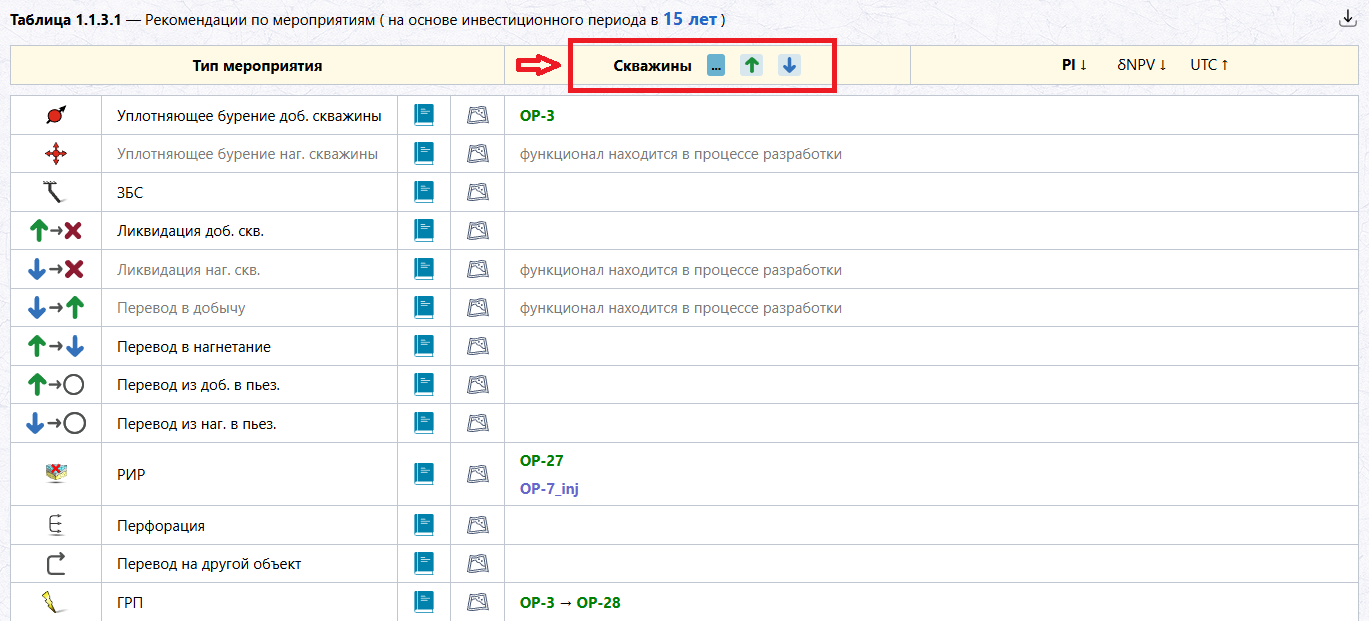The height and width of the screenshot is (621, 1369).
Task: Open book icon for Ликвидация доб. скв.
Action: coord(424,231)
